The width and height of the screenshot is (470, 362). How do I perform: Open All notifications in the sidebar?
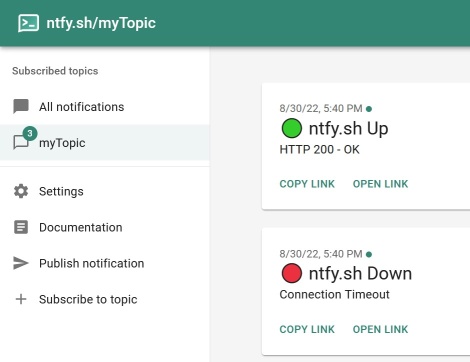[x=105, y=107]
